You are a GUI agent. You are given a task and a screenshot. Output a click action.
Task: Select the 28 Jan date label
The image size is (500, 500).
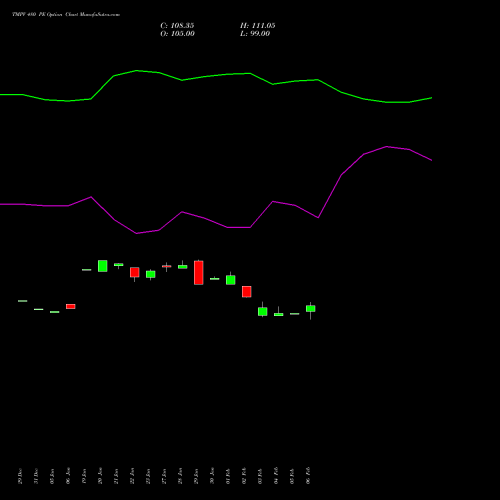(180, 476)
